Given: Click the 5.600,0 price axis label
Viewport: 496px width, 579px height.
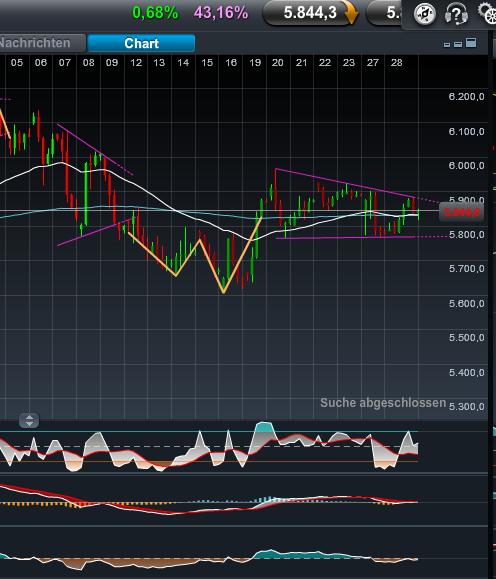Looking at the screenshot, I should [x=466, y=304].
